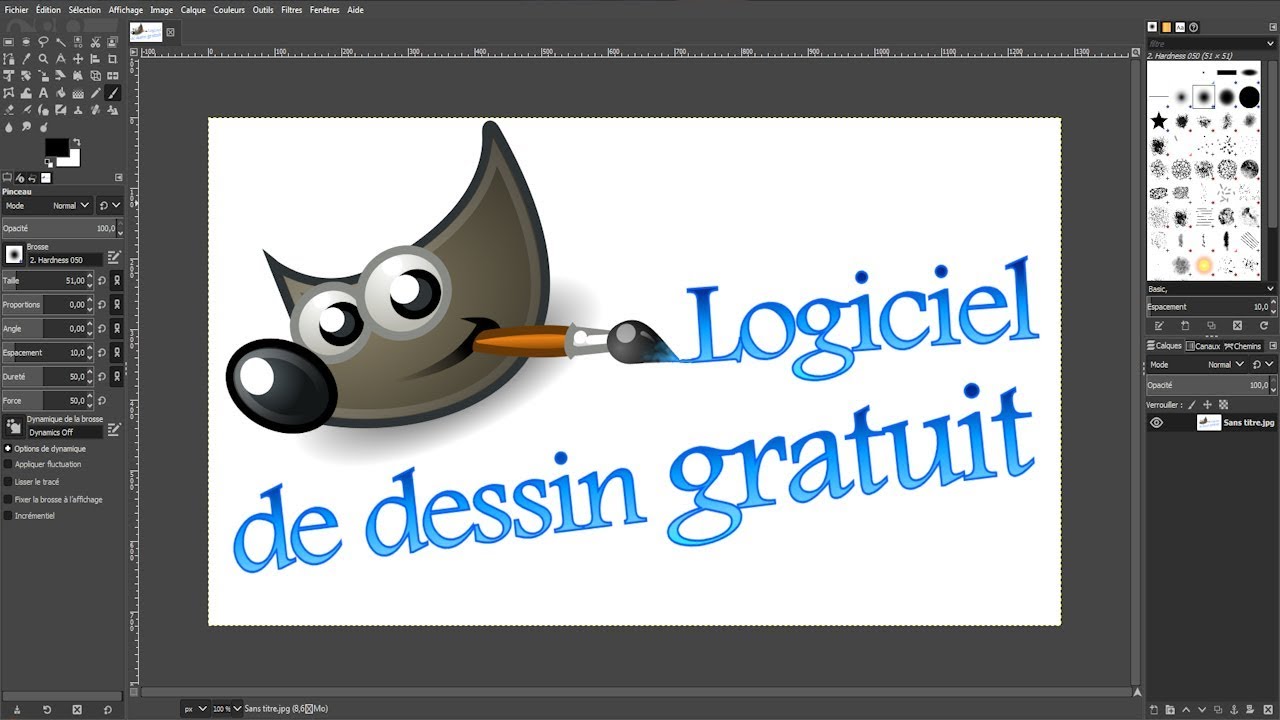Toggle the link icon next to Taille

116,281
